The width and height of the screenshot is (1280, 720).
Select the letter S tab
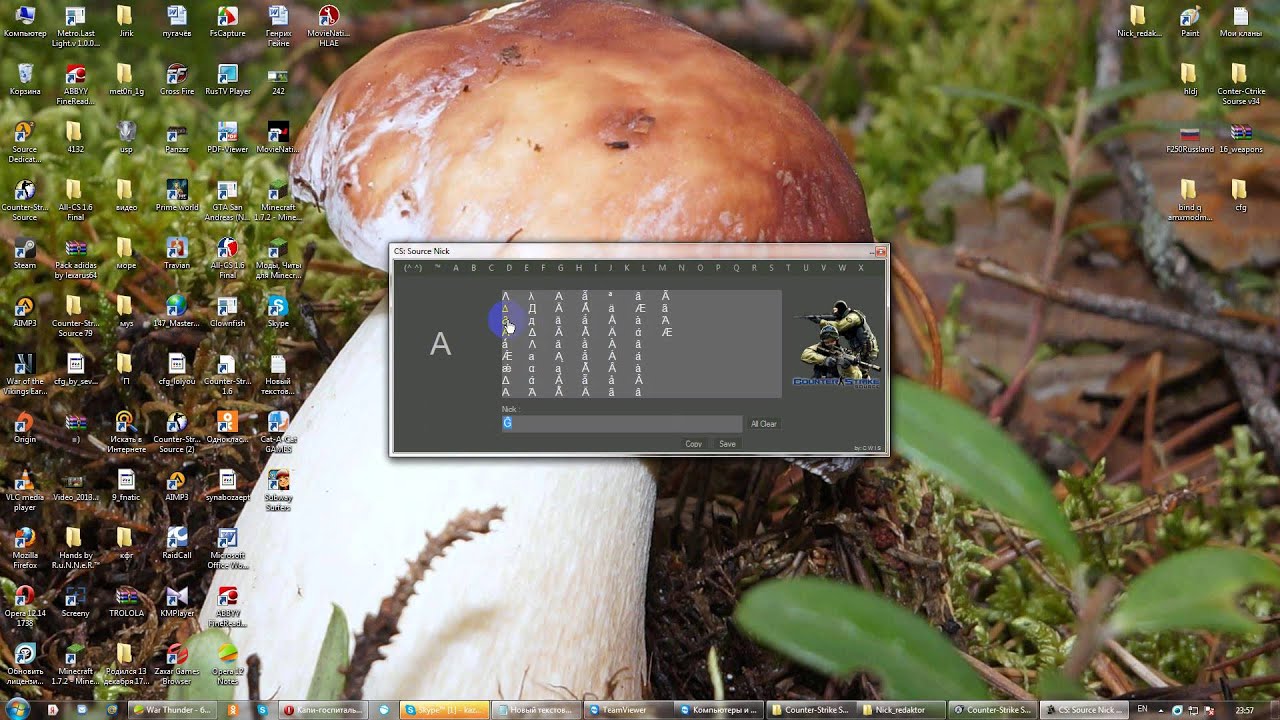click(x=771, y=268)
